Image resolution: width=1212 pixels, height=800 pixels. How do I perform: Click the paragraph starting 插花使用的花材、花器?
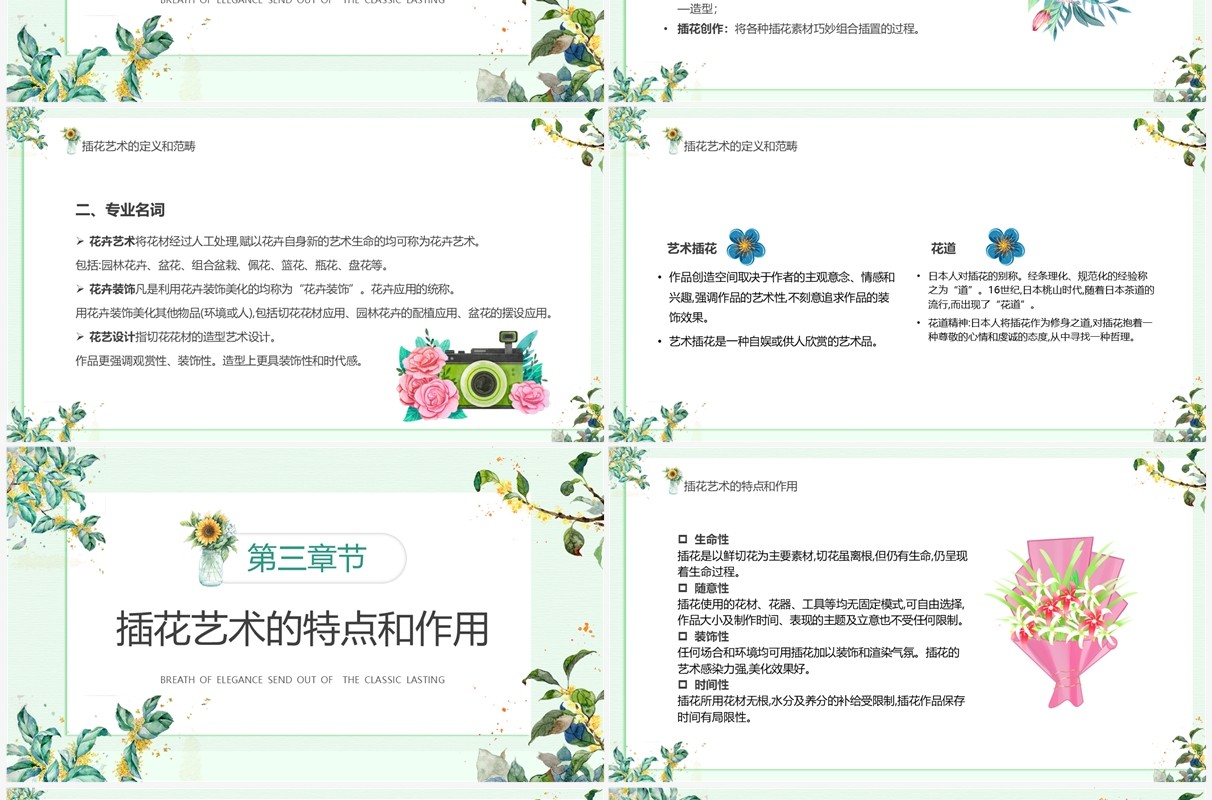click(x=821, y=612)
